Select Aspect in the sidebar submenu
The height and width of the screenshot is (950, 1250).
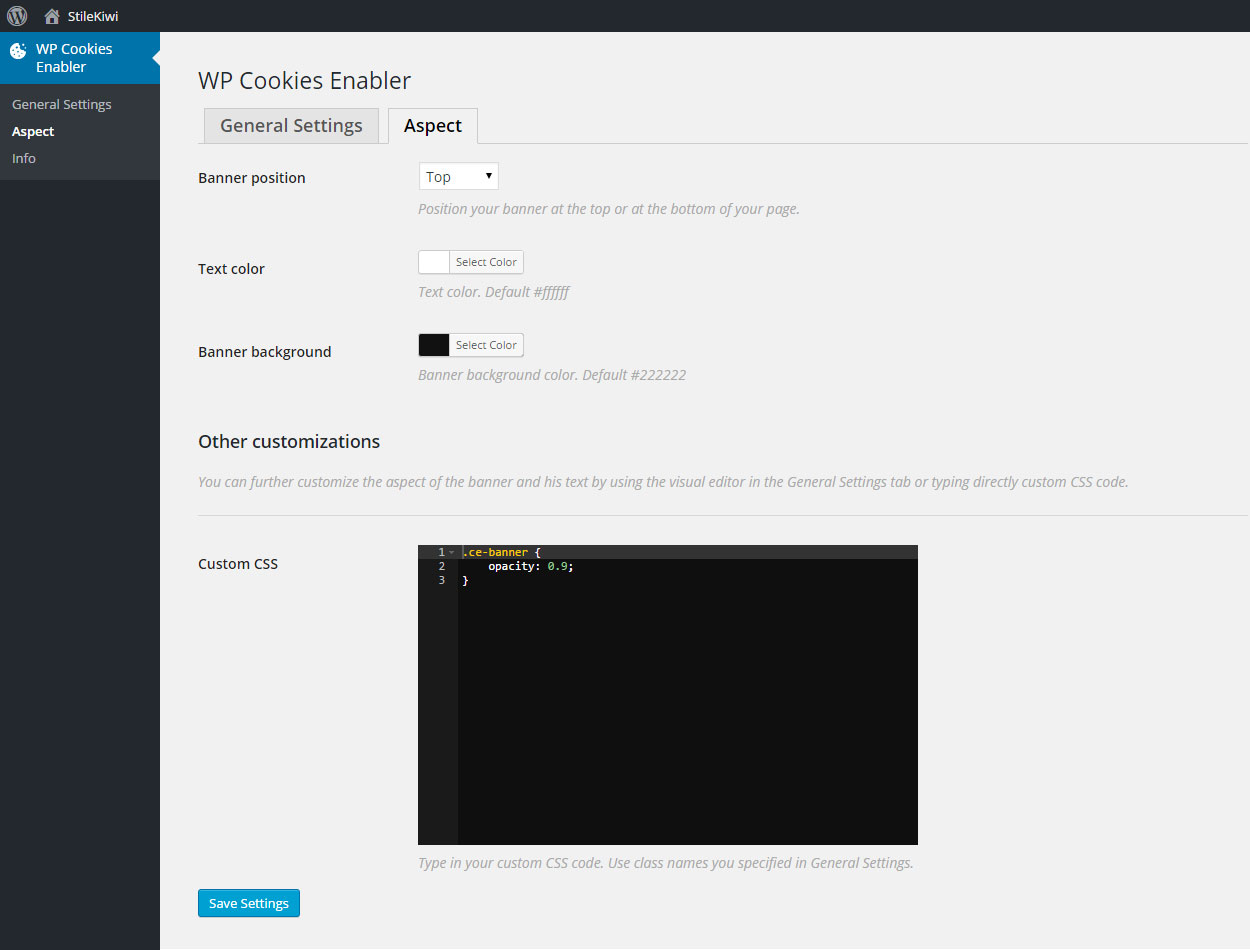[x=33, y=131]
